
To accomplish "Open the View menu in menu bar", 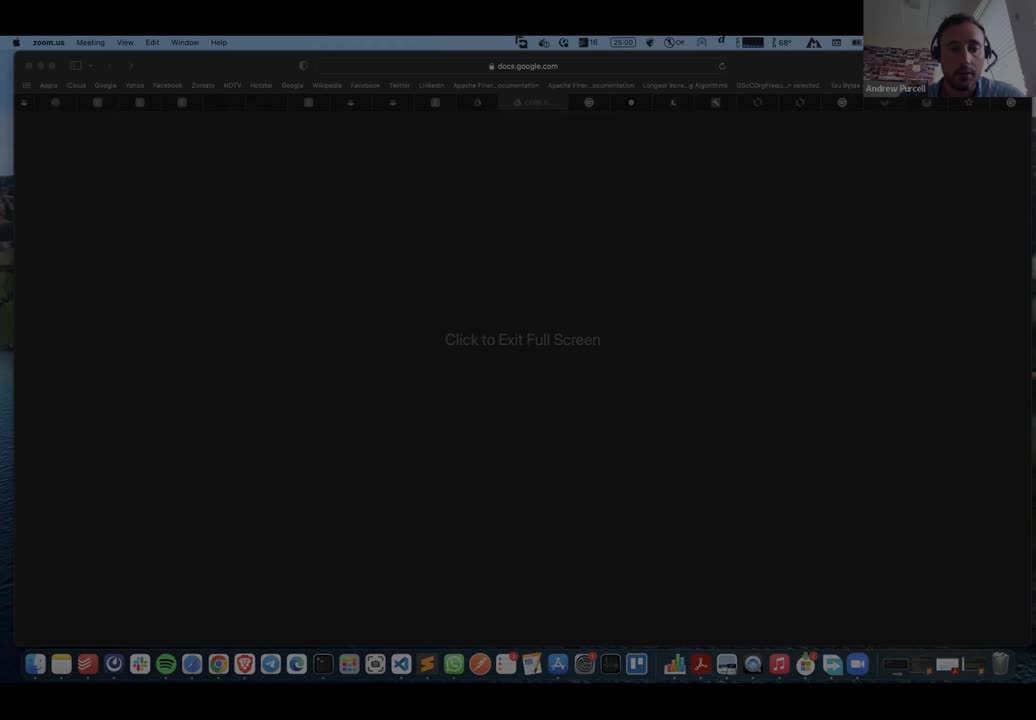I will point(125,43).
